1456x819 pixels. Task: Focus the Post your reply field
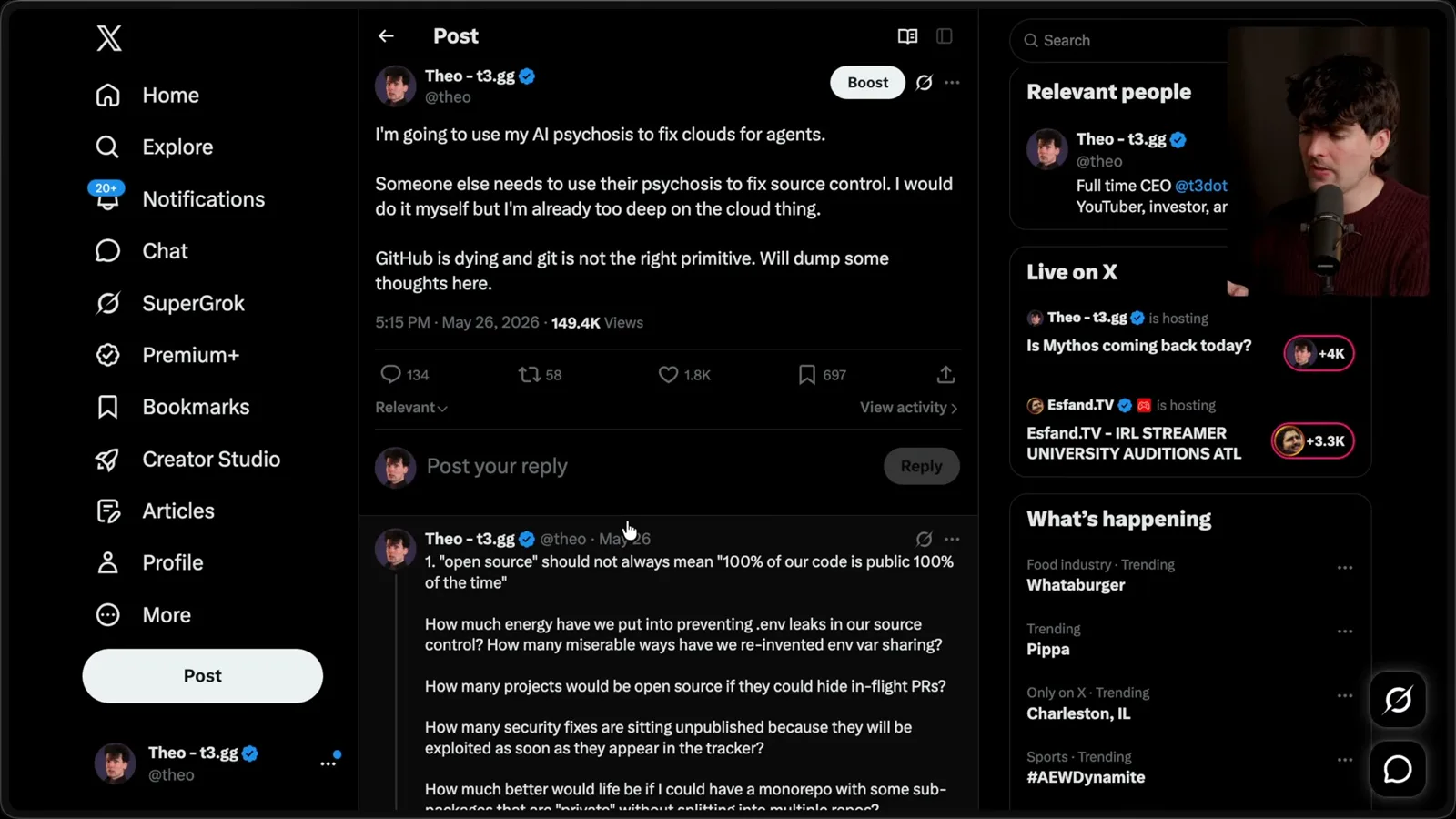tap(646, 466)
